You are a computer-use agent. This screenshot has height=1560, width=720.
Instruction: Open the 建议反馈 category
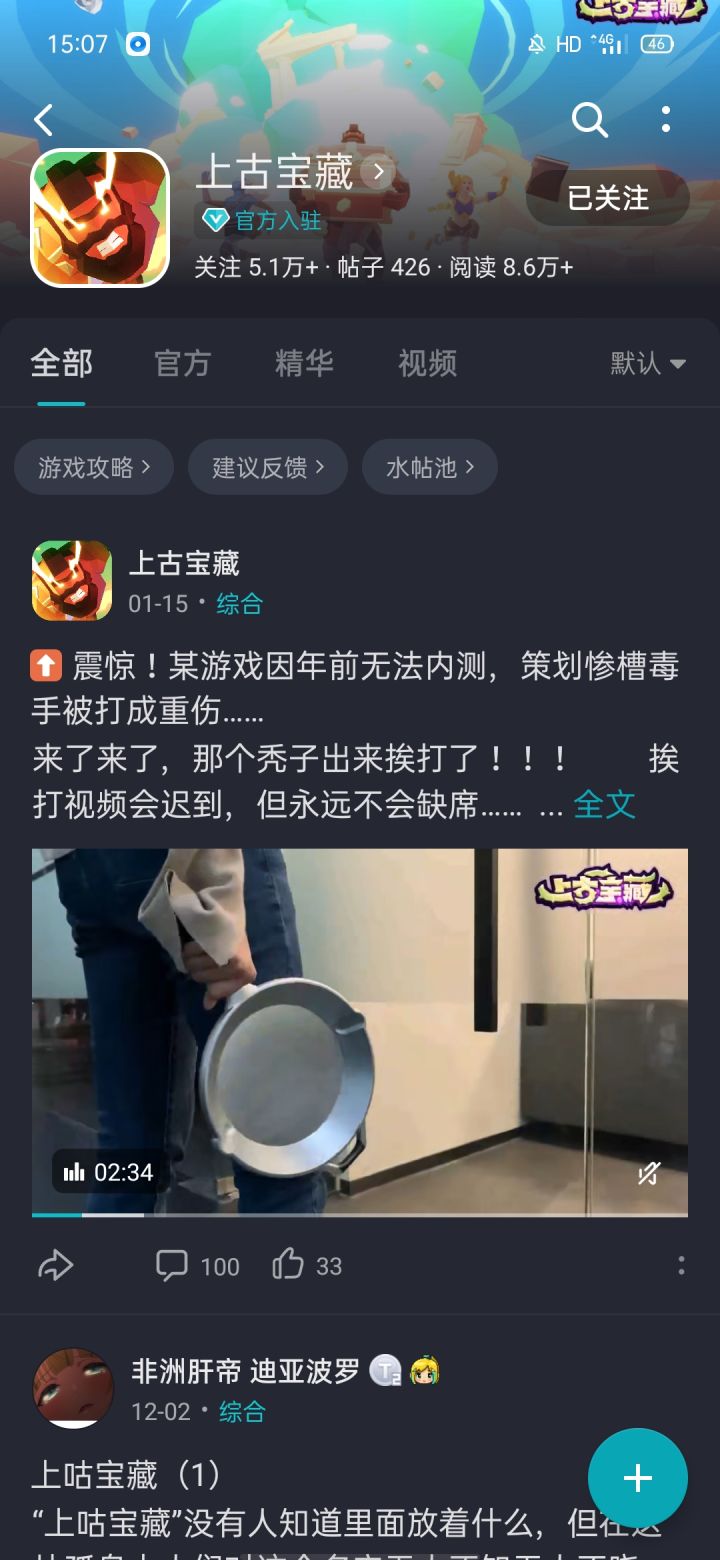268,467
